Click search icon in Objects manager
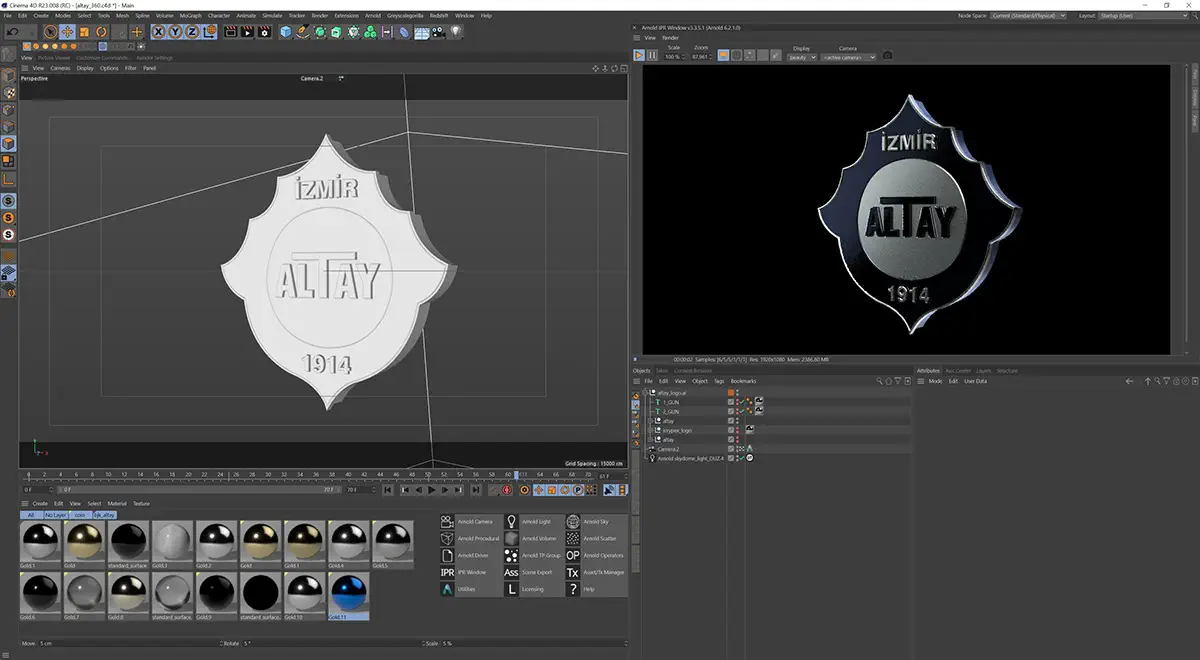The width and height of the screenshot is (1200, 660). (x=879, y=381)
